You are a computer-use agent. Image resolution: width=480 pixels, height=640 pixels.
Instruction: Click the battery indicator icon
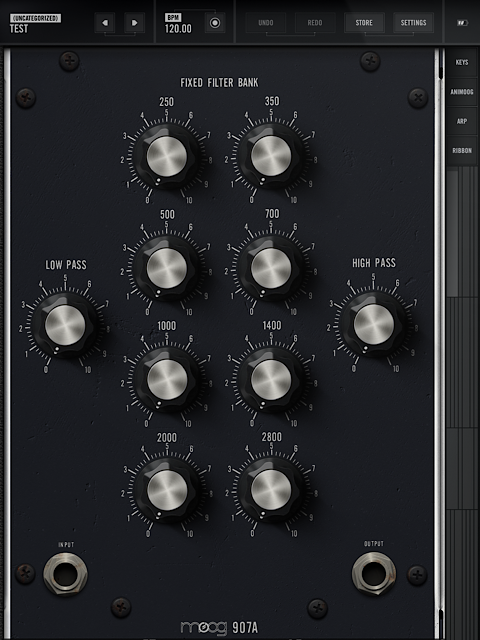point(462,23)
